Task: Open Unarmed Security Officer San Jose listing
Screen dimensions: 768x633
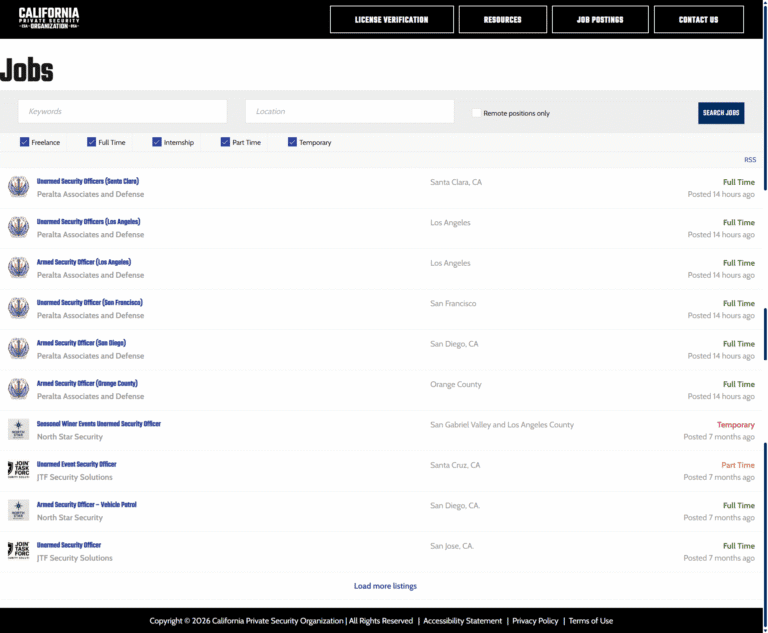Action: point(69,545)
